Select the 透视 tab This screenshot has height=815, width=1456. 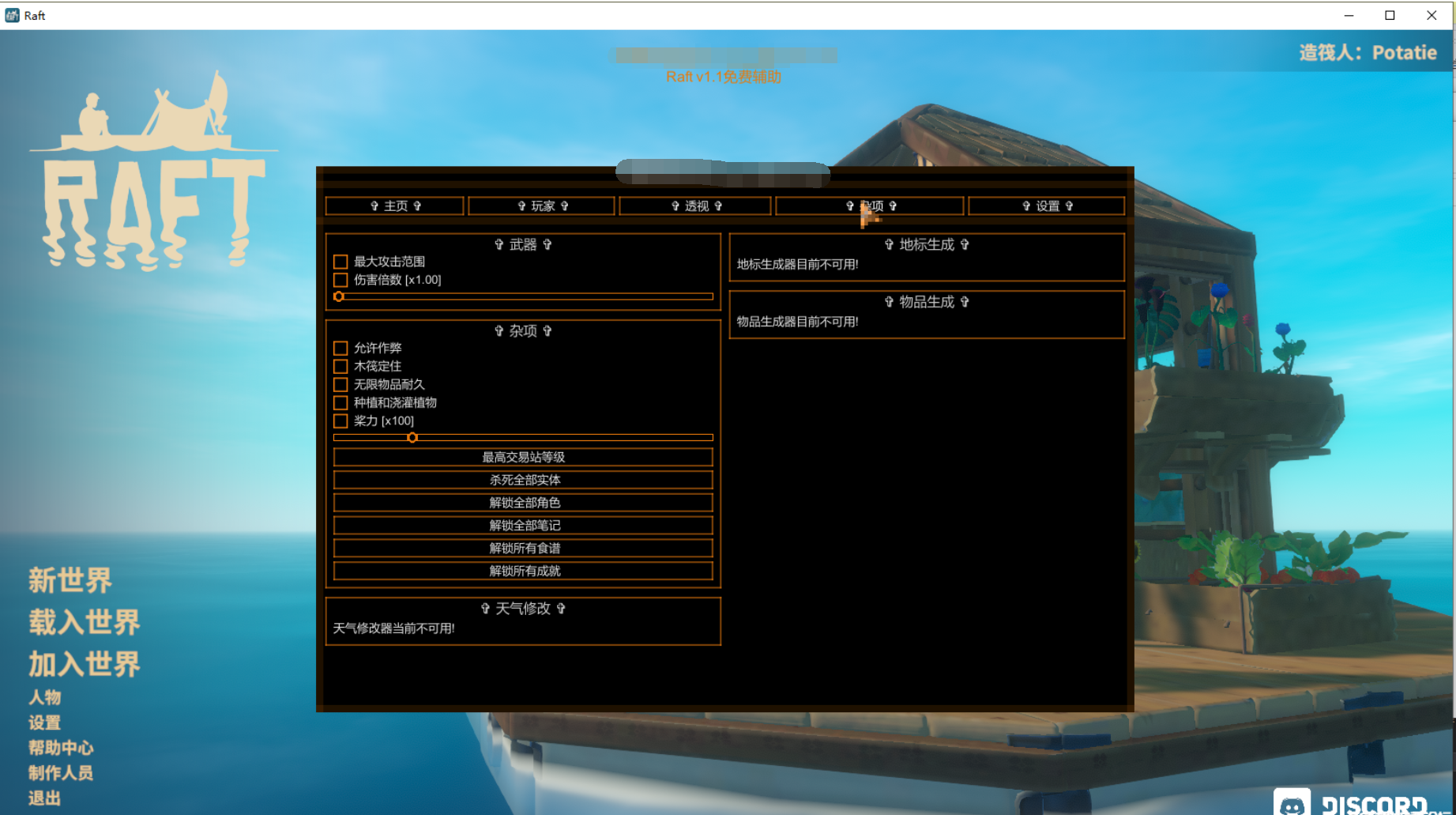(x=695, y=206)
